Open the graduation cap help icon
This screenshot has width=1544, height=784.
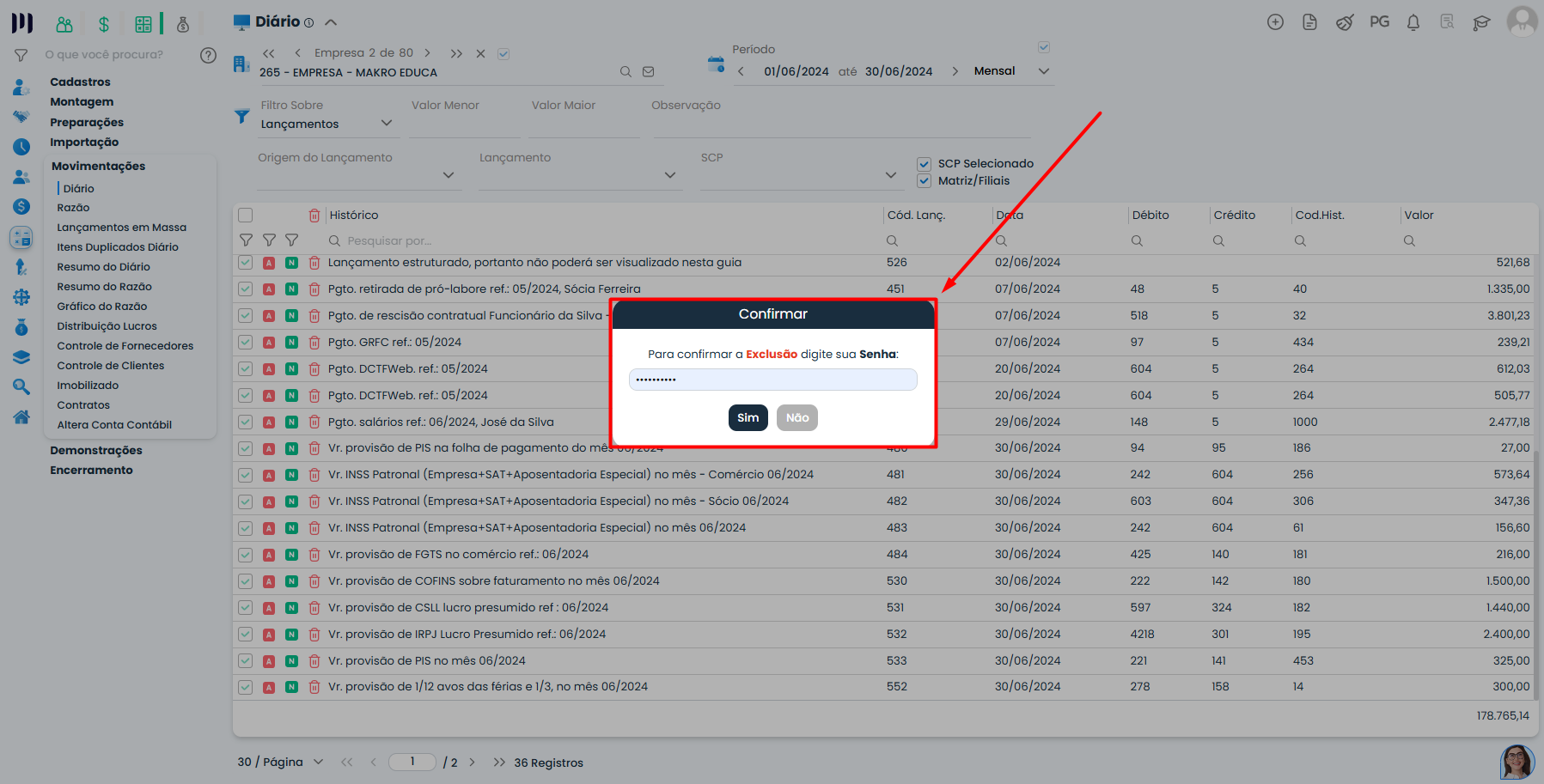pyautogui.click(x=1481, y=22)
